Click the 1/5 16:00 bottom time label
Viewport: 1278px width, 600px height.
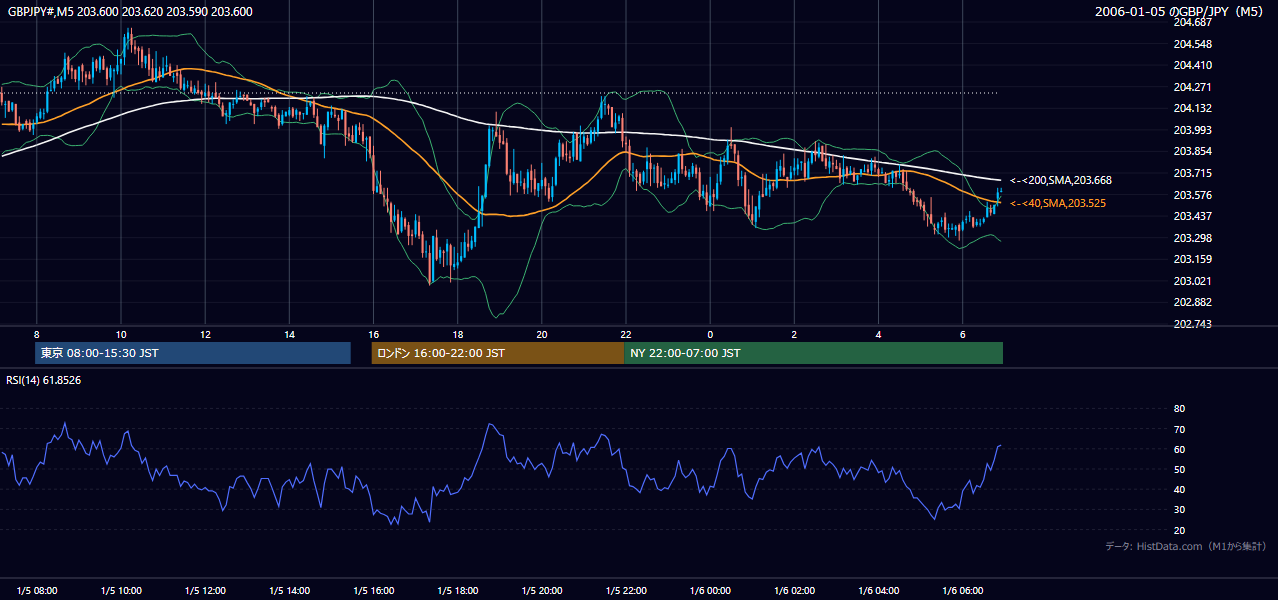click(373, 590)
